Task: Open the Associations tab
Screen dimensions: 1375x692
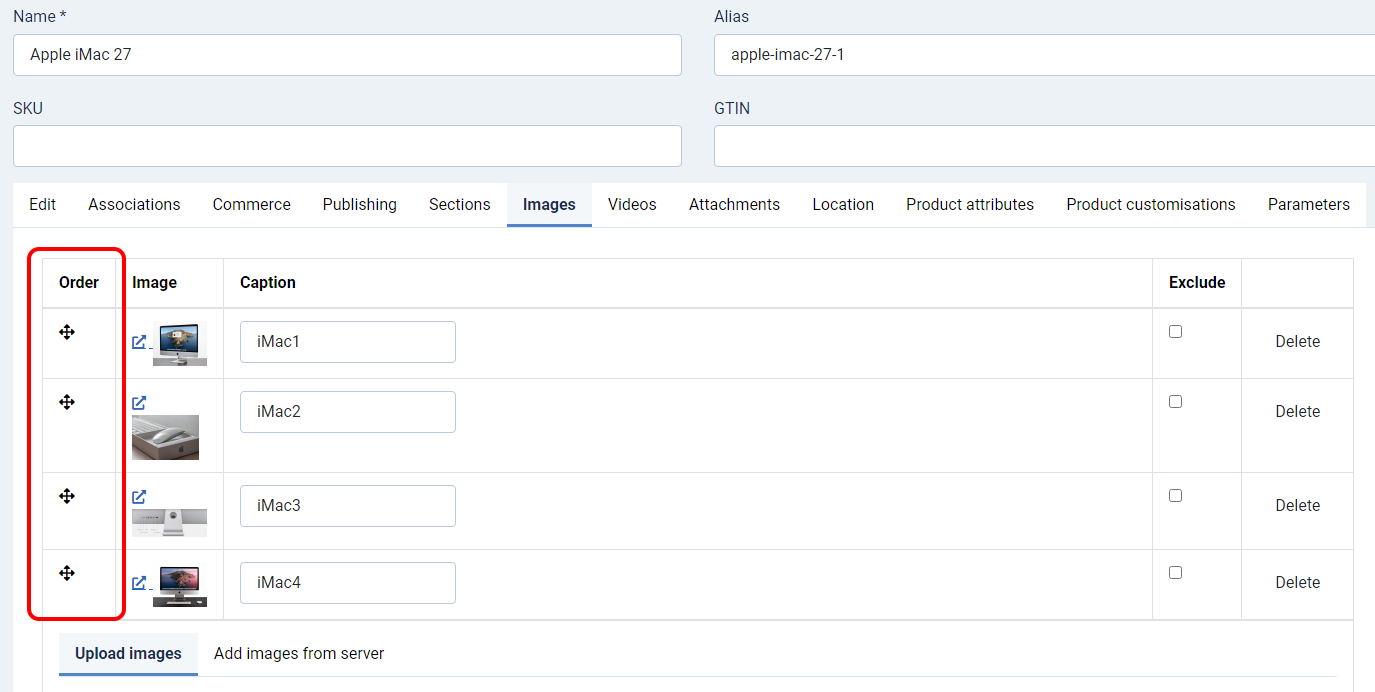Action: pos(134,204)
